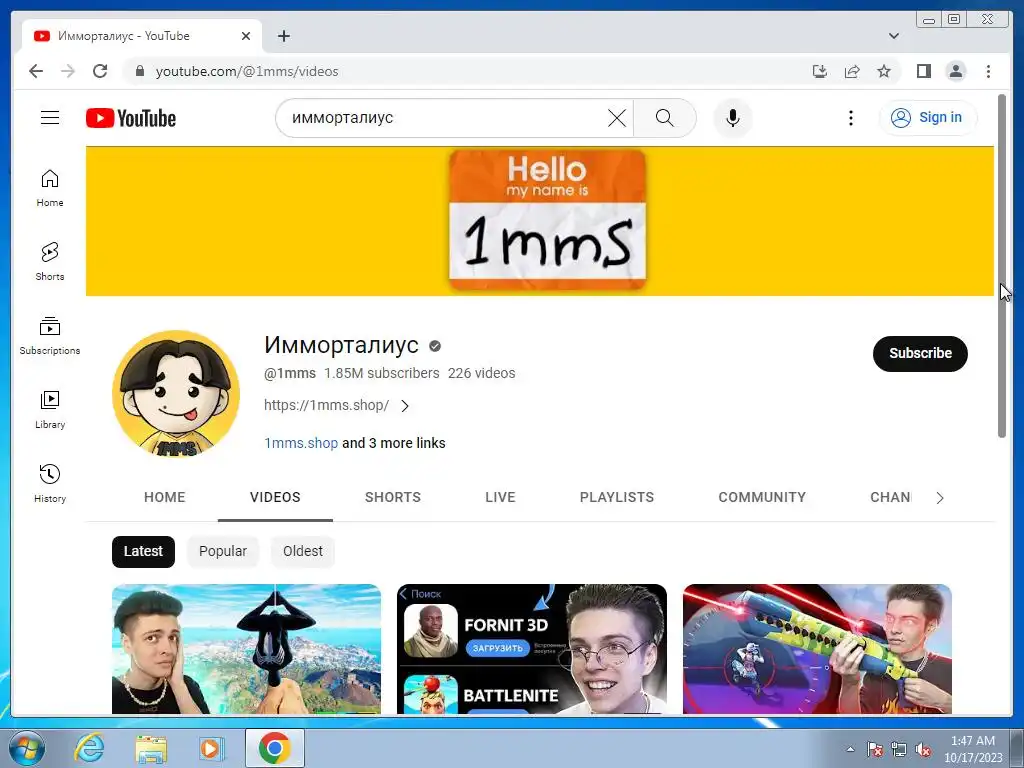Open the Windows Start menu
Viewport: 1024px width, 768px height.
click(x=27, y=748)
